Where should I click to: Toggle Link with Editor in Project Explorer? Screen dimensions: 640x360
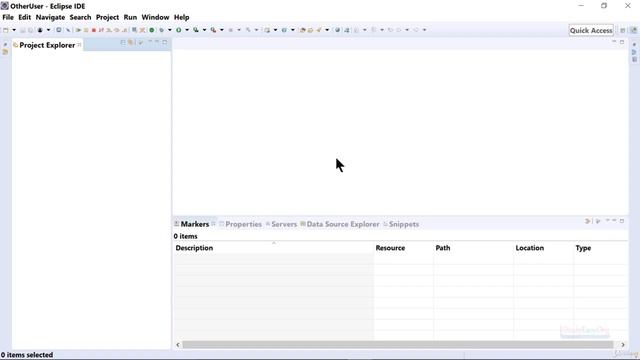coord(130,42)
